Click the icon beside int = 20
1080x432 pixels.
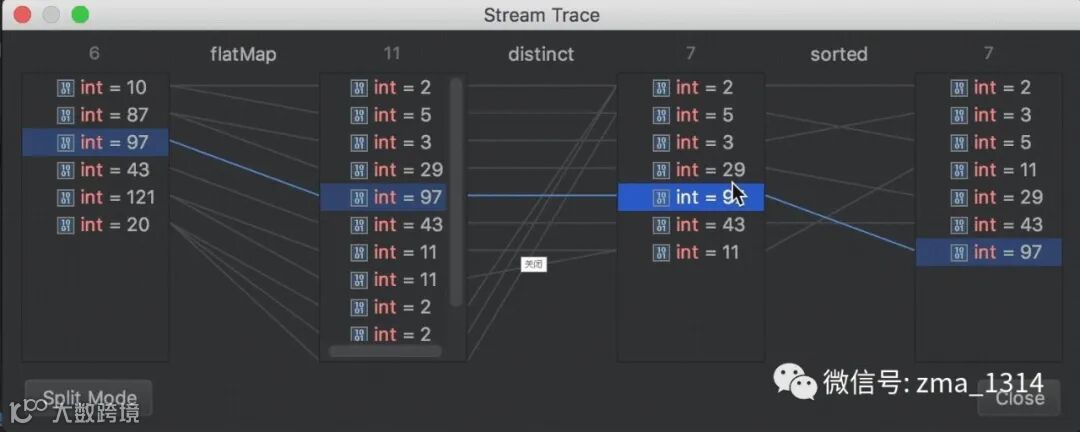[x=65, y=225]
